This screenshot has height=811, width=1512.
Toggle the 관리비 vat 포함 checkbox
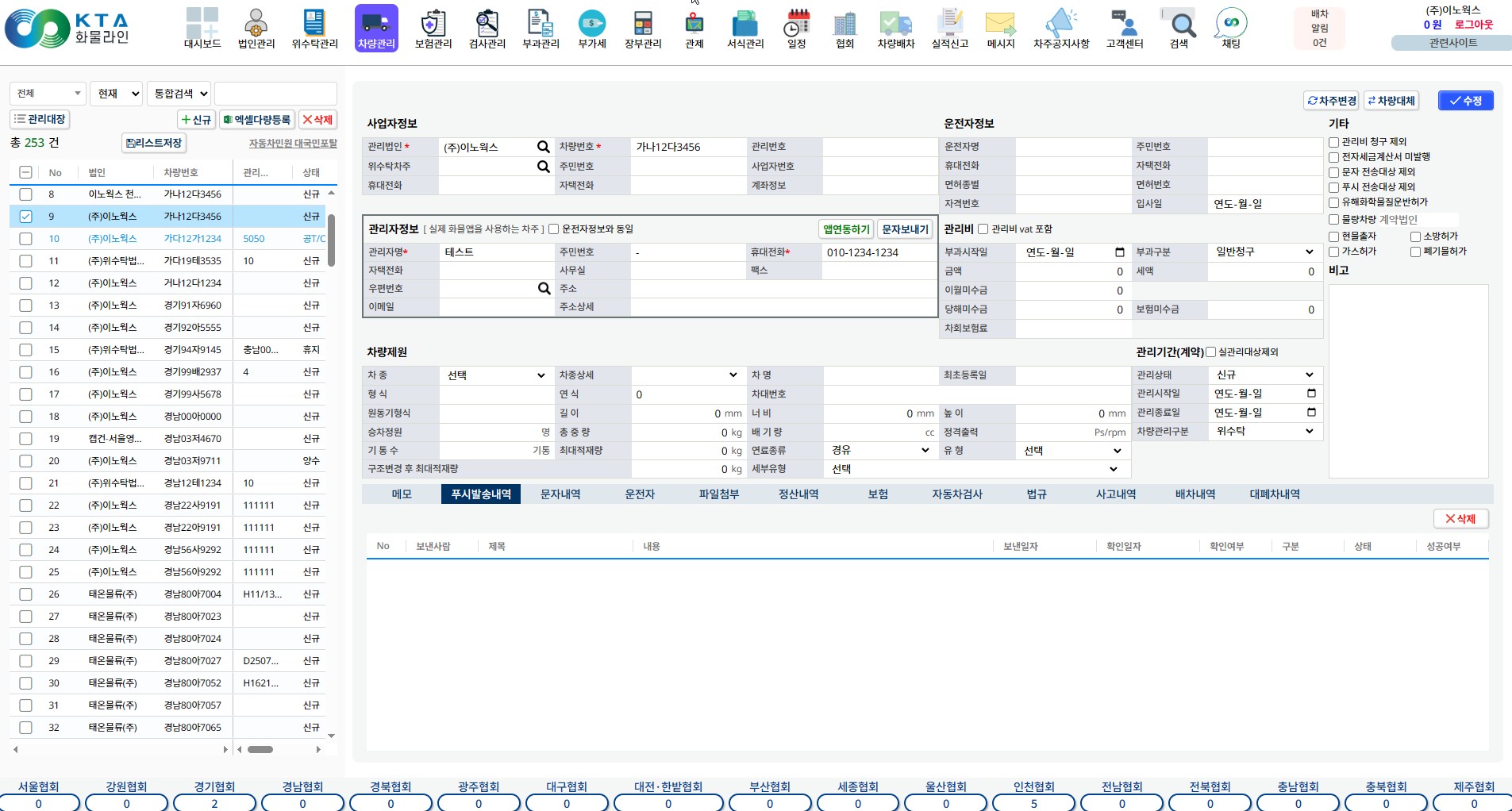point(983,229)
